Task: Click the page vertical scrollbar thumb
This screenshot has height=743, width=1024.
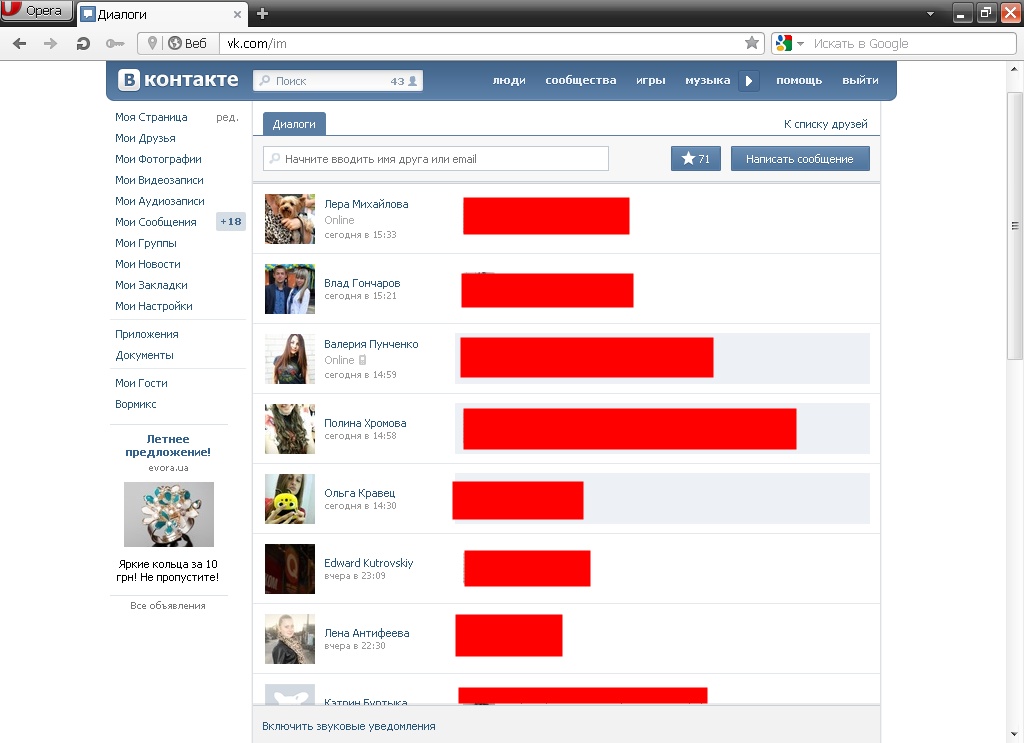Action: point(1014,226)
